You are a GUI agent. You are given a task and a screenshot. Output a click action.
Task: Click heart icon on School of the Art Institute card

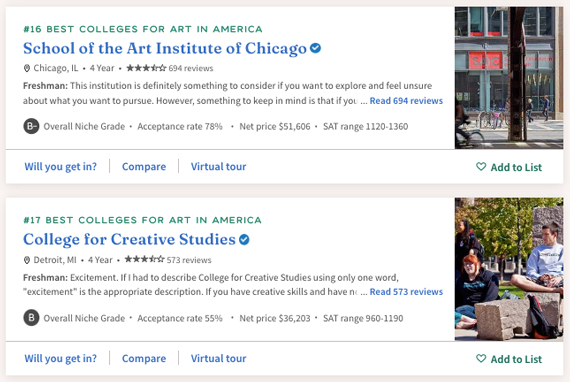[x=481, y=166]
